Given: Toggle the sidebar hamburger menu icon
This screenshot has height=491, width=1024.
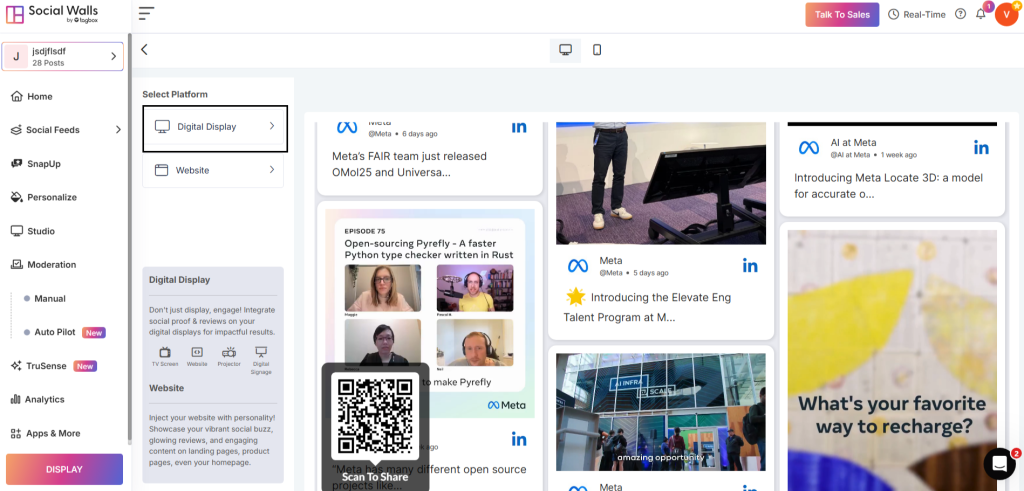Looking at the screenshot, I should click(146, 13).
